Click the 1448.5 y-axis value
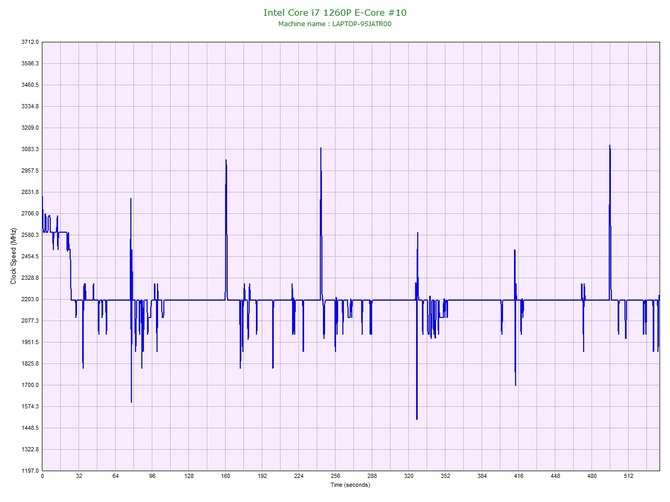Viewport: 670px width, 502px height. 30,428
